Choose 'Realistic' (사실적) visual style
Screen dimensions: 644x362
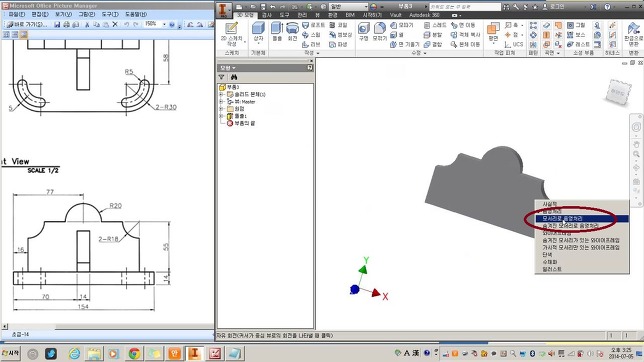(582, 204)
